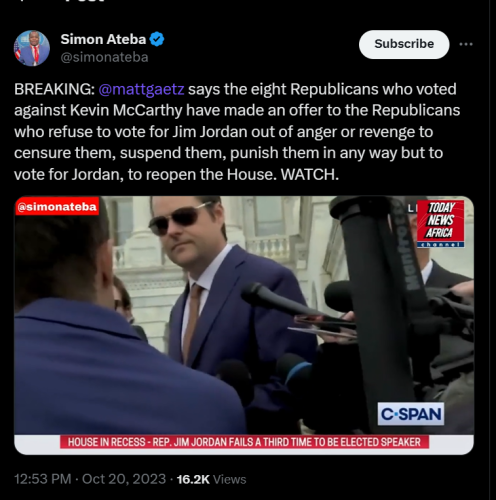Image resolution: width=496 pixels, height=500 pixels.
Task: Click the Simon Ateba display name
Action: point(103,39)
